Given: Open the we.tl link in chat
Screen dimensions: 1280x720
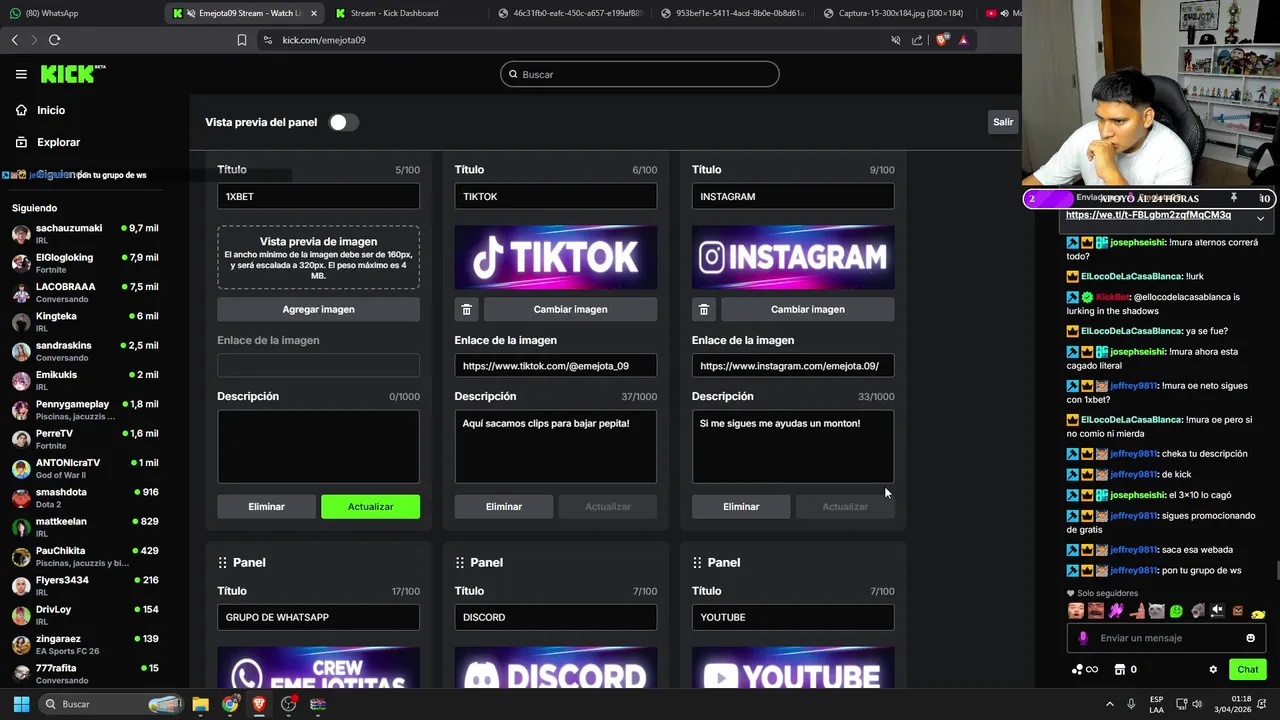Looking at the screenshot, I should pyautogui.click(x=1148, y=215).
